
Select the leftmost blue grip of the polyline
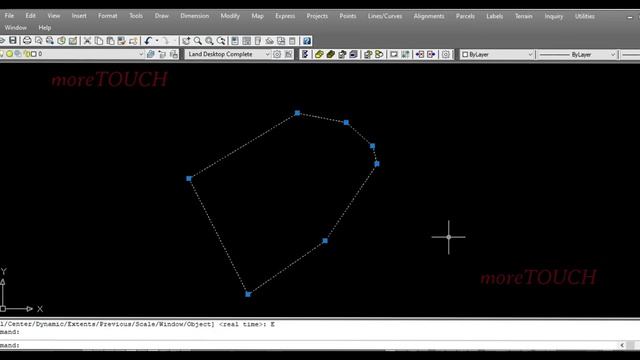(189, 178)
